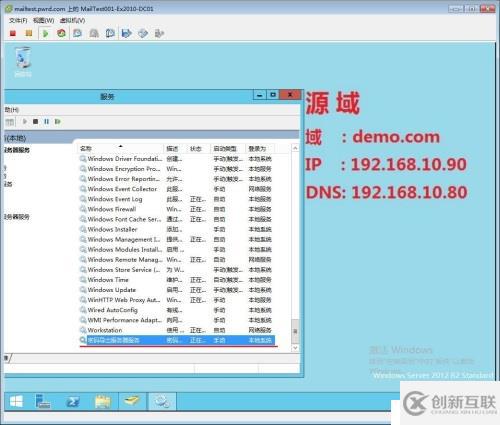Open File Explorer from the taskbar
The image size is (500, 425).
pos(103,401)
